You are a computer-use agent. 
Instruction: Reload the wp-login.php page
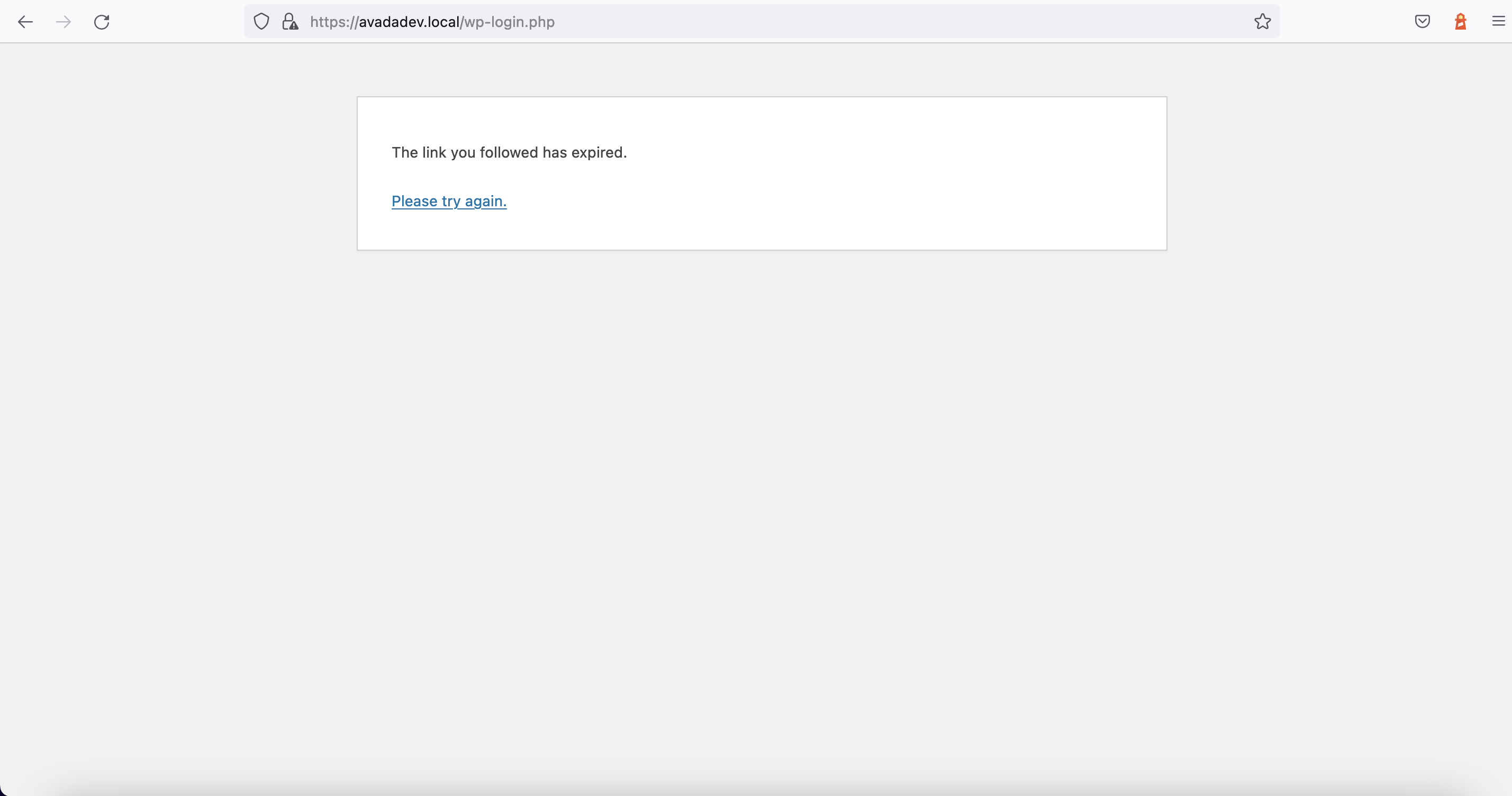click(101, 22)
